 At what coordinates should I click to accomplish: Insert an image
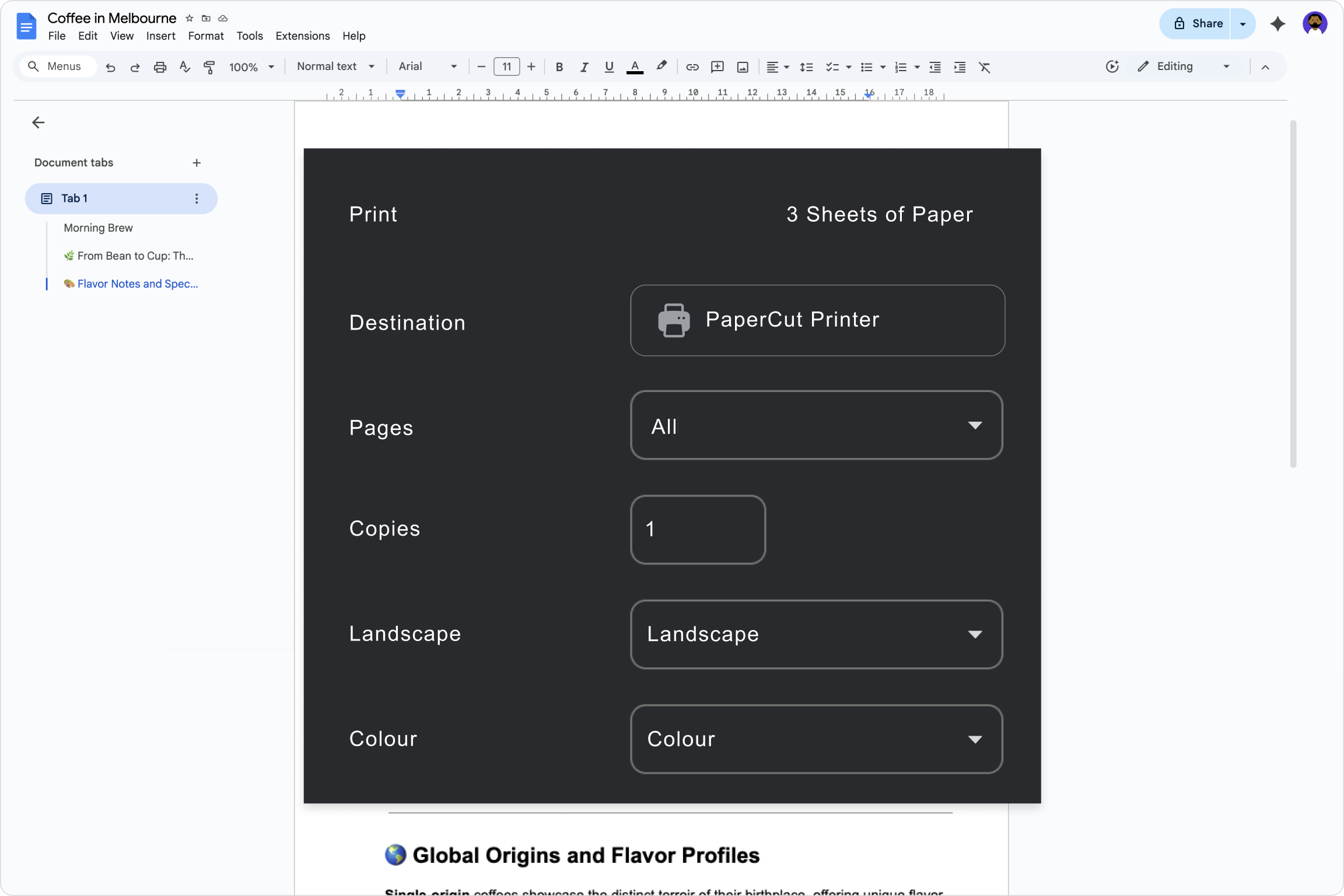coord(741,66)
